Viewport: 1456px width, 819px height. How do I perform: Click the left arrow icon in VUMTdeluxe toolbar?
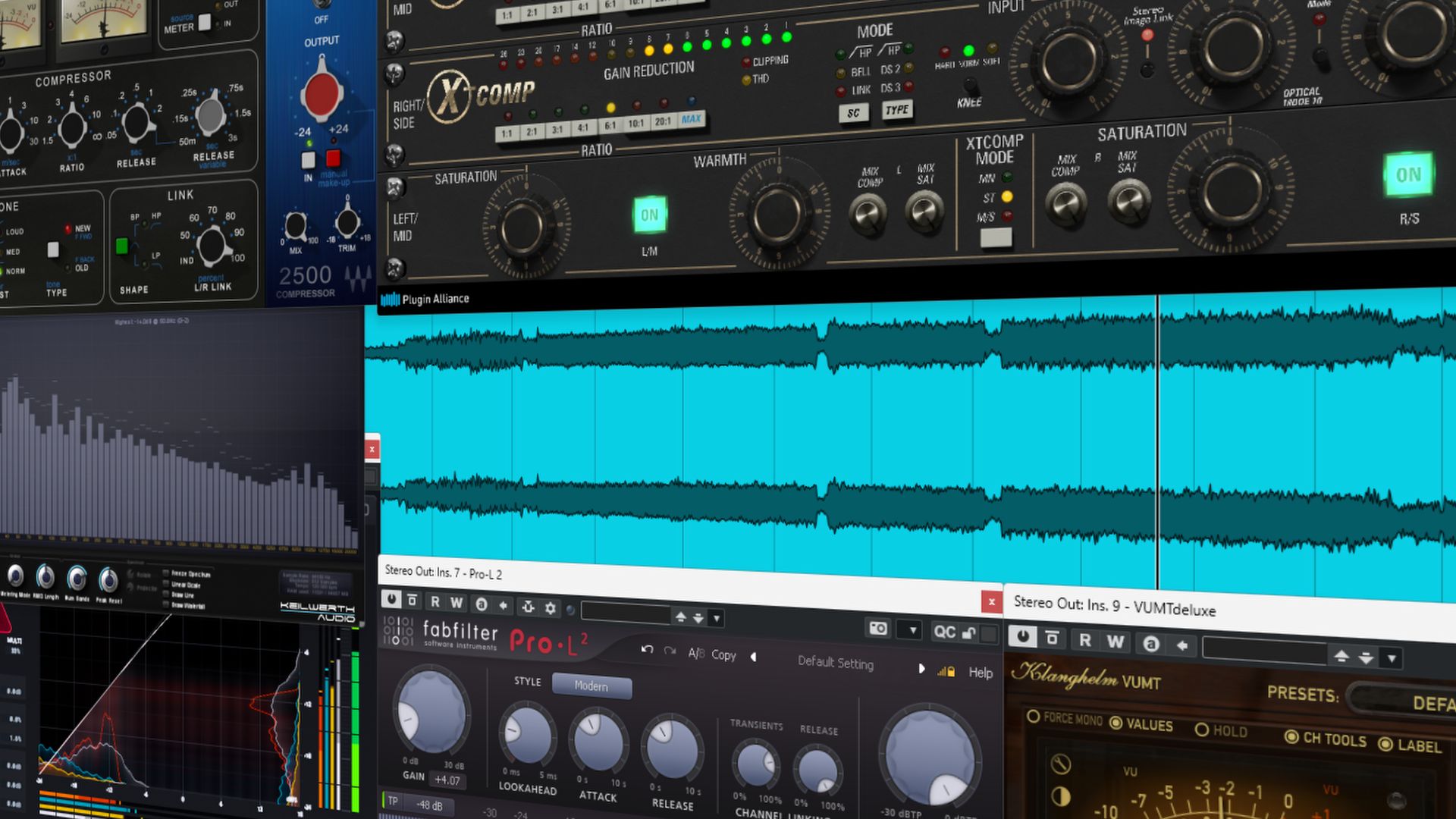click(1182, 645)
